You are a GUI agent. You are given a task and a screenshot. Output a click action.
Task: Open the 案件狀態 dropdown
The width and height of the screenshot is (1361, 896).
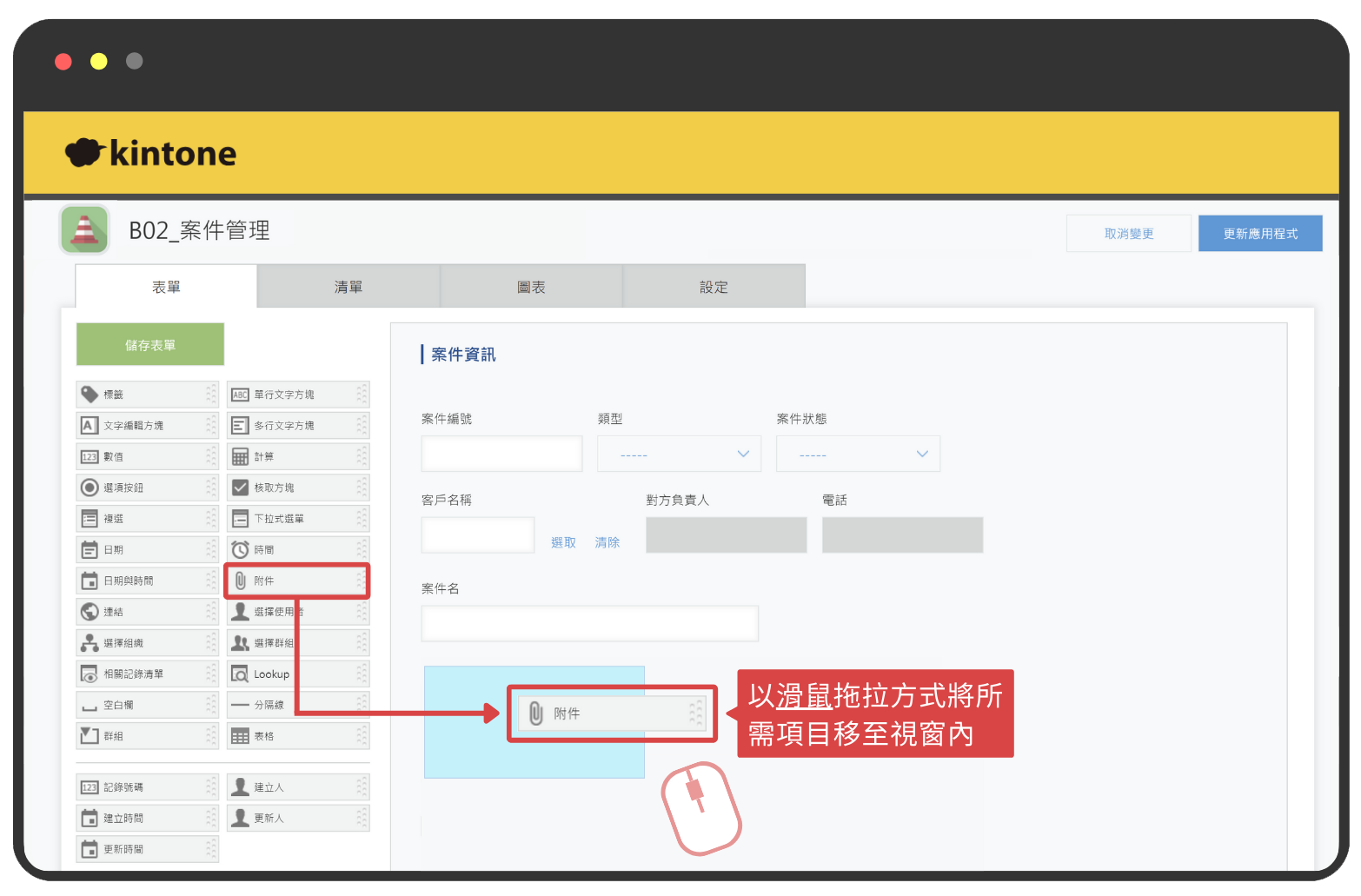pos(858,454)
